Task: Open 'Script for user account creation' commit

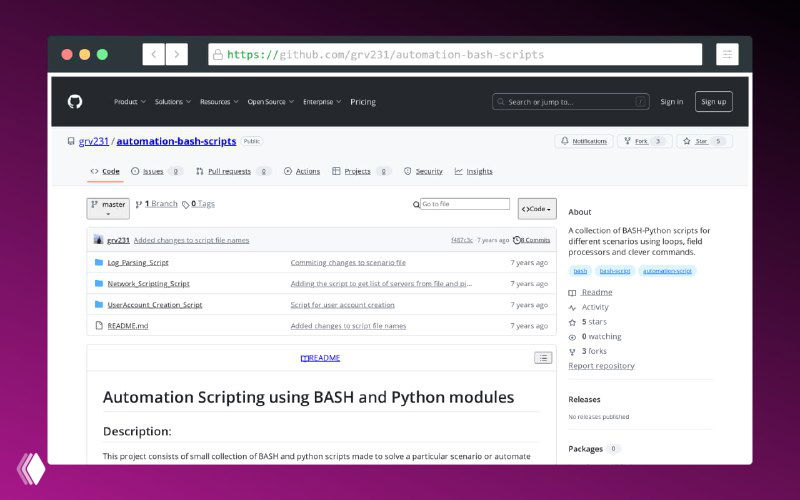Action: pyautogui.click(x=342, y=305)
